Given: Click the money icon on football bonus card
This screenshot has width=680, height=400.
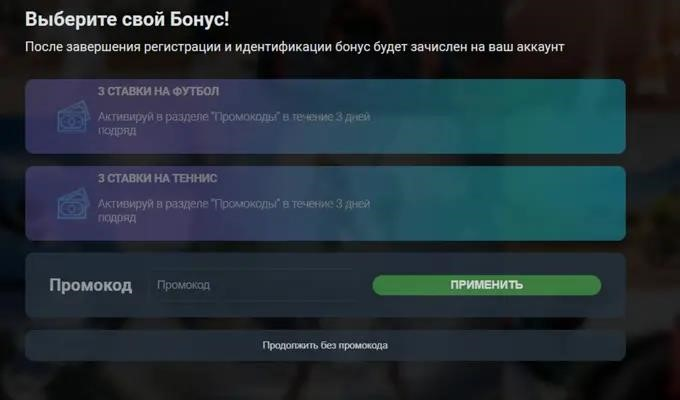Looking at the screenshot, I should point(73,116).
